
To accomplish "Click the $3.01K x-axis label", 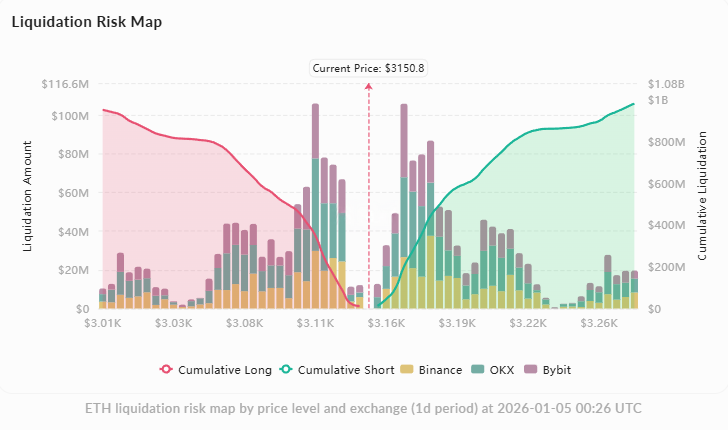I will pyautogui.click(x=102, y=324).
